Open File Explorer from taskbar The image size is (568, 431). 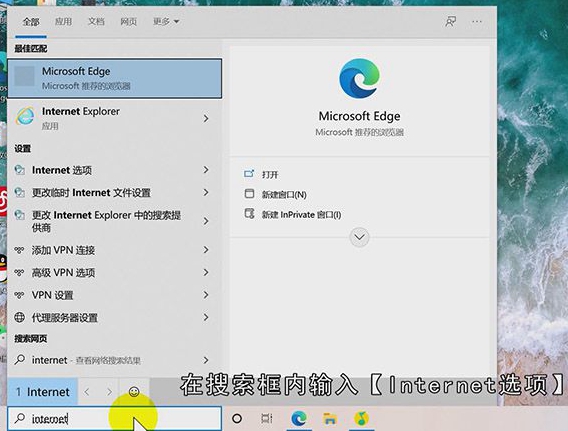coord(330,419)
